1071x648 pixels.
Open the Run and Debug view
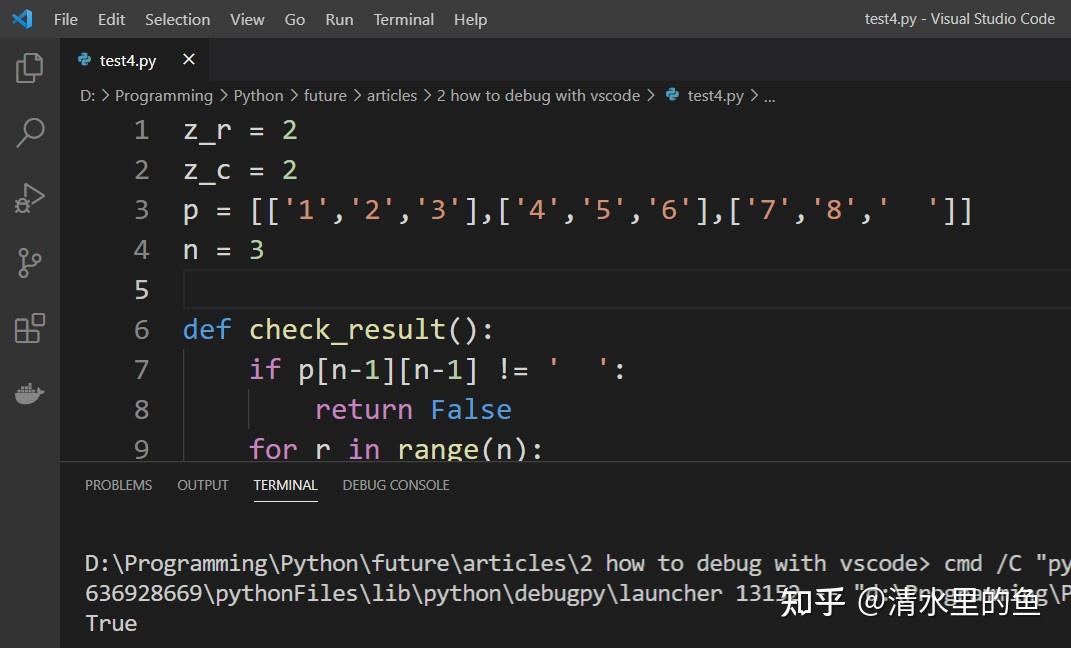(29, 198)
